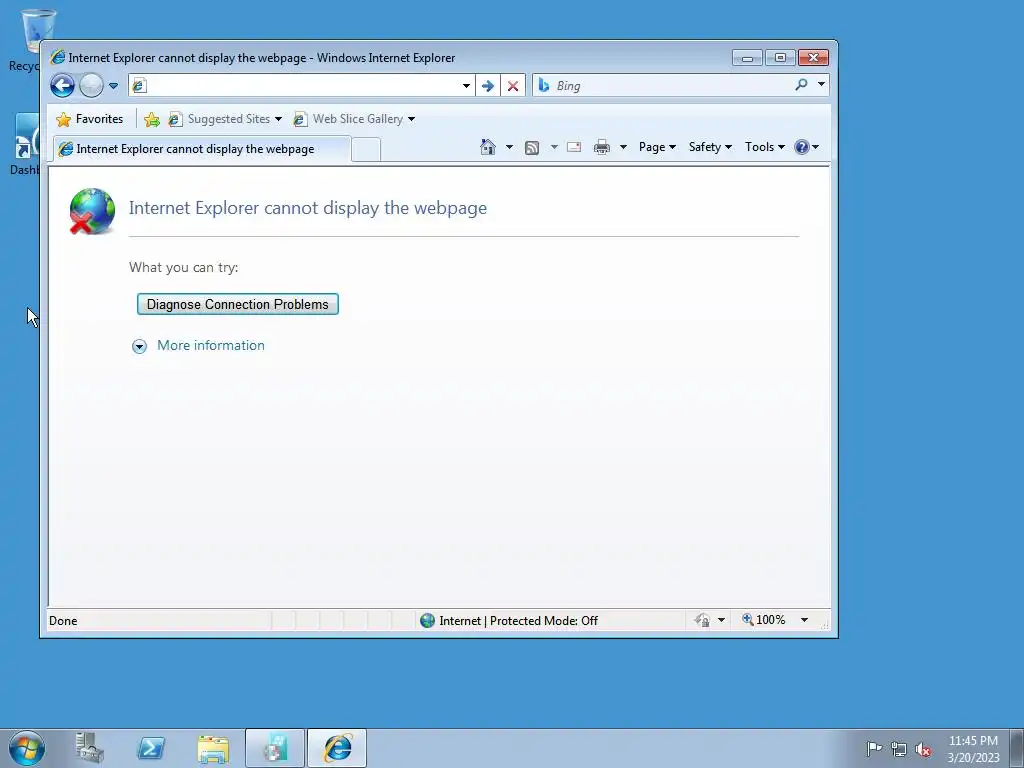Open a new blank tab
This screenshot has height=768, width=1024.
366,150
